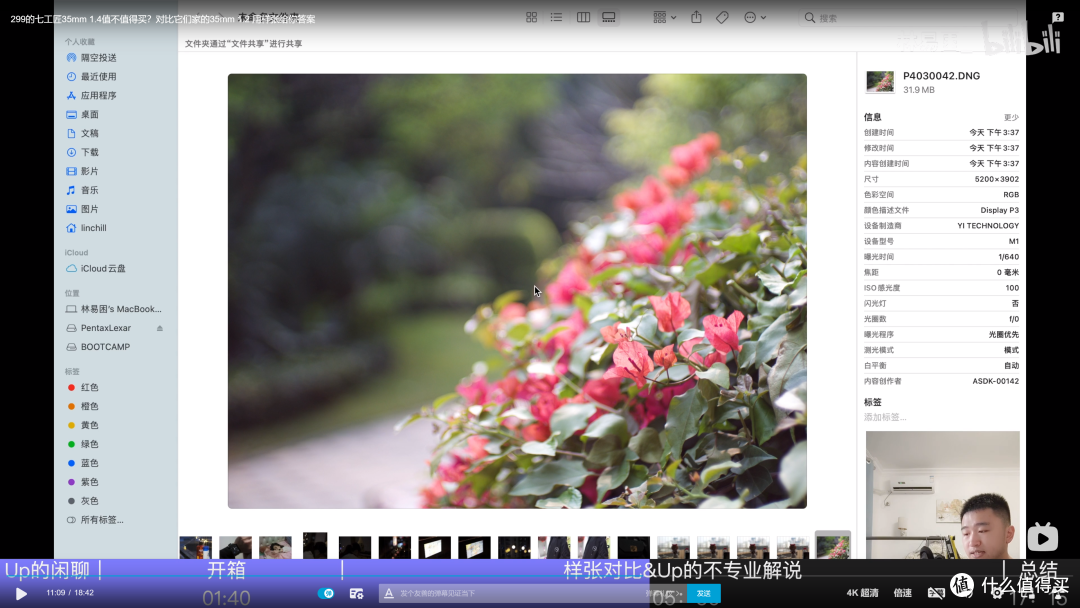Open 应用程序 applications folder
Viewport: 1080px width, 608px height.
(x=92, y=96)
